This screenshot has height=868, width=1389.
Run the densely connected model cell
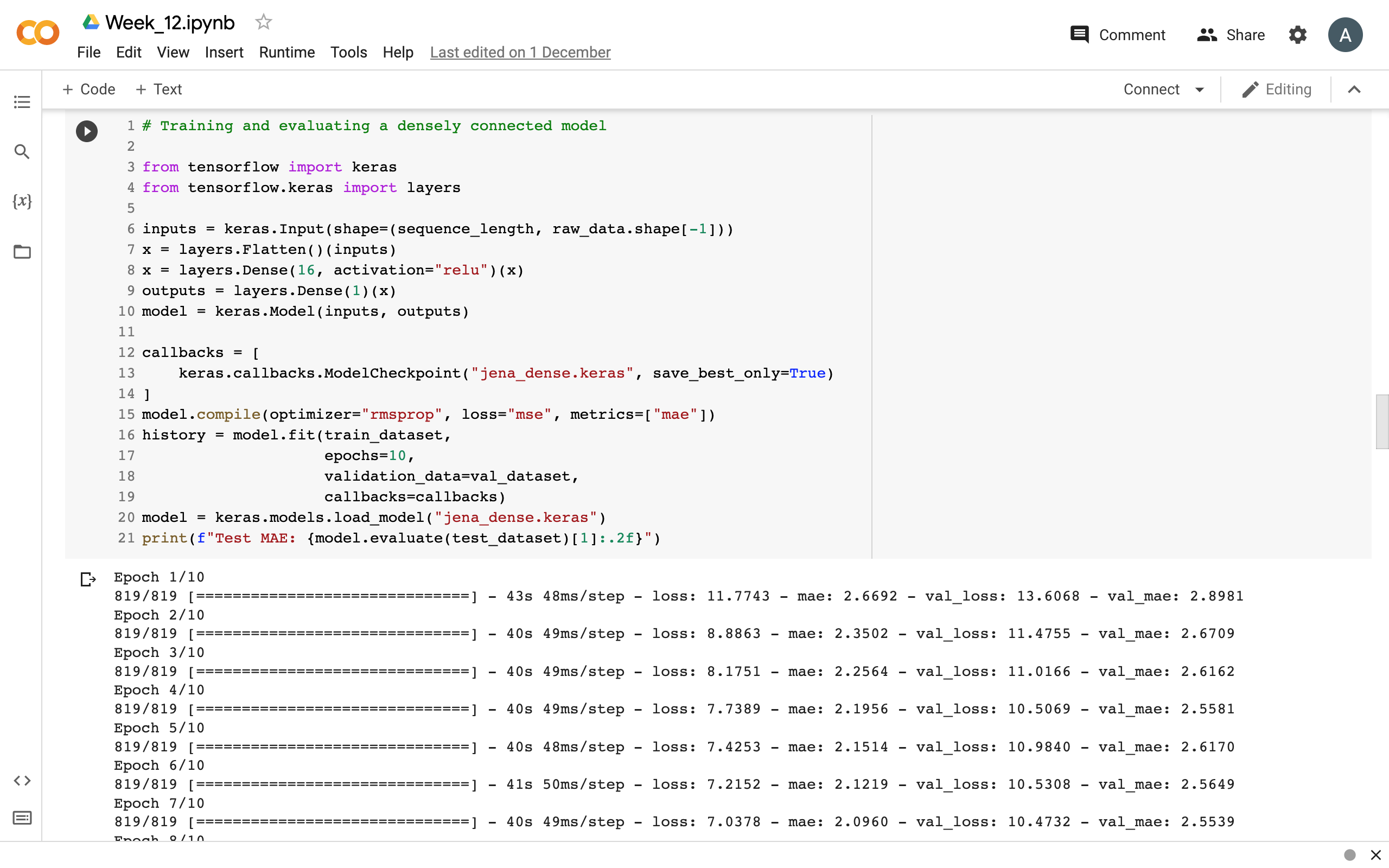point(86,131)
